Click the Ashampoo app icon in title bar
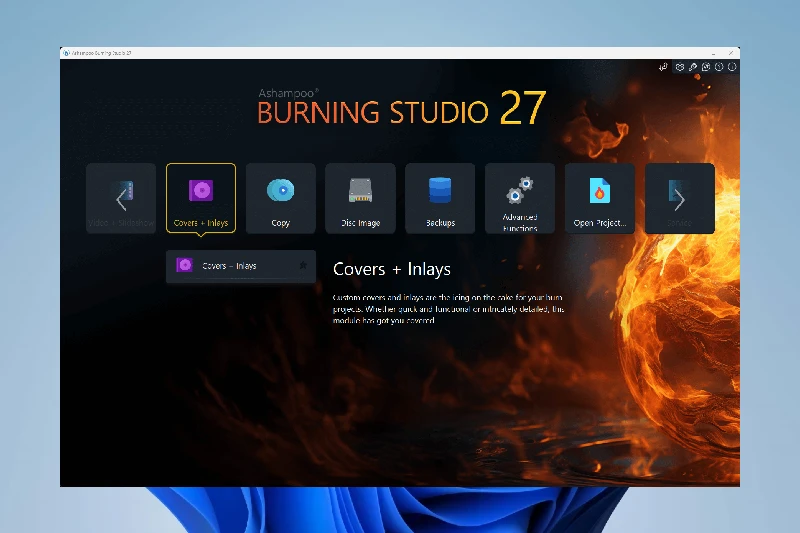Screen dimensions: 800x533 pyautogui.click(x=66, y=53)
